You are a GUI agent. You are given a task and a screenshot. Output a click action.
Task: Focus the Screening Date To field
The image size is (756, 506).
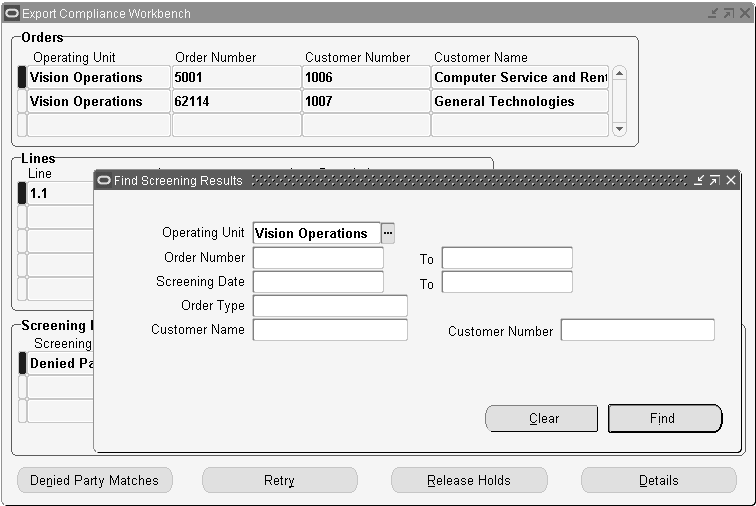pos(507,282)
